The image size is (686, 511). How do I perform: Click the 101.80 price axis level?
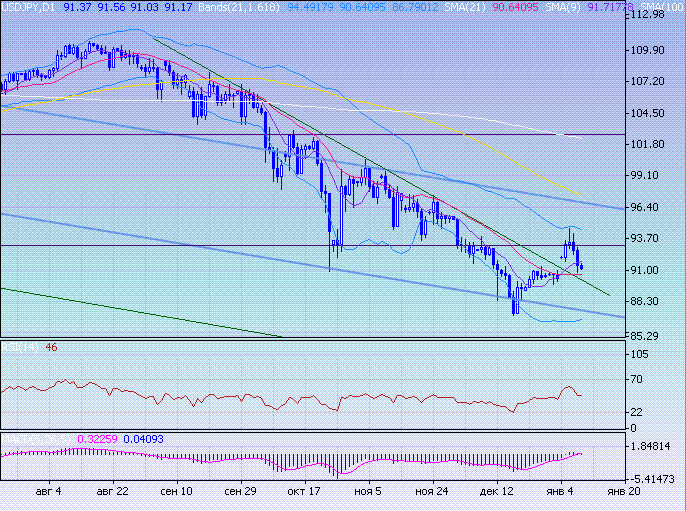651,145
